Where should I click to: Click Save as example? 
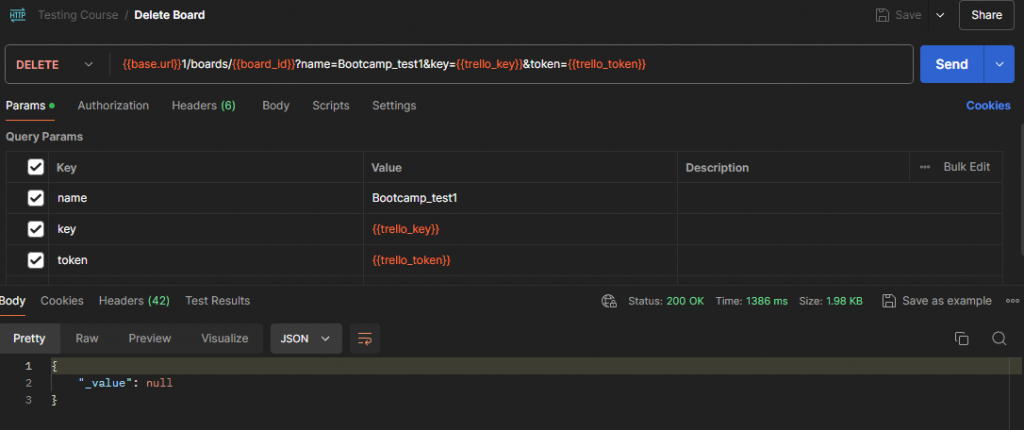pyautogui.click(x=936, y=301)
